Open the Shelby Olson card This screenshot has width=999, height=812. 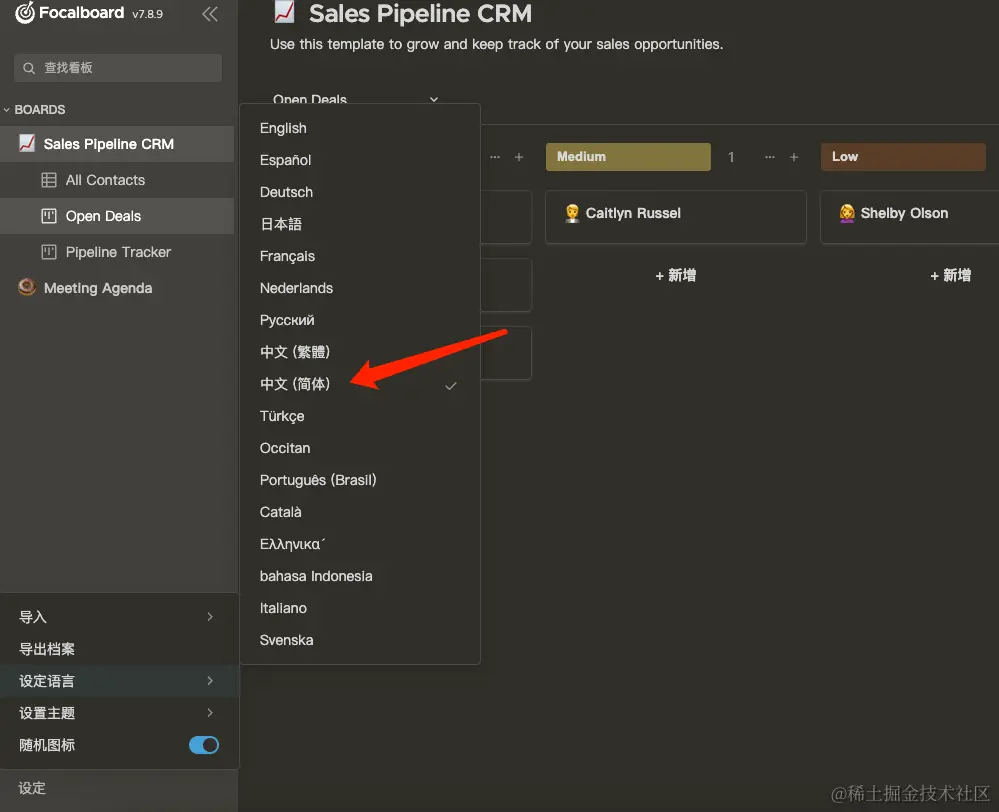(x=910, y=217)
